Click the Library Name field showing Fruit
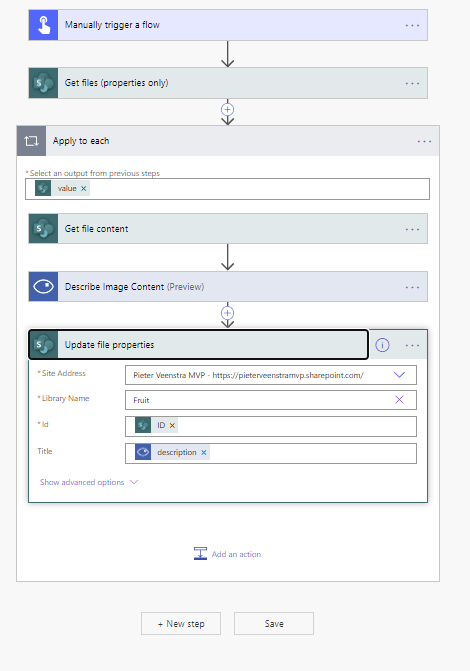Viewport: 470px width, 671px height. point(271,400)
